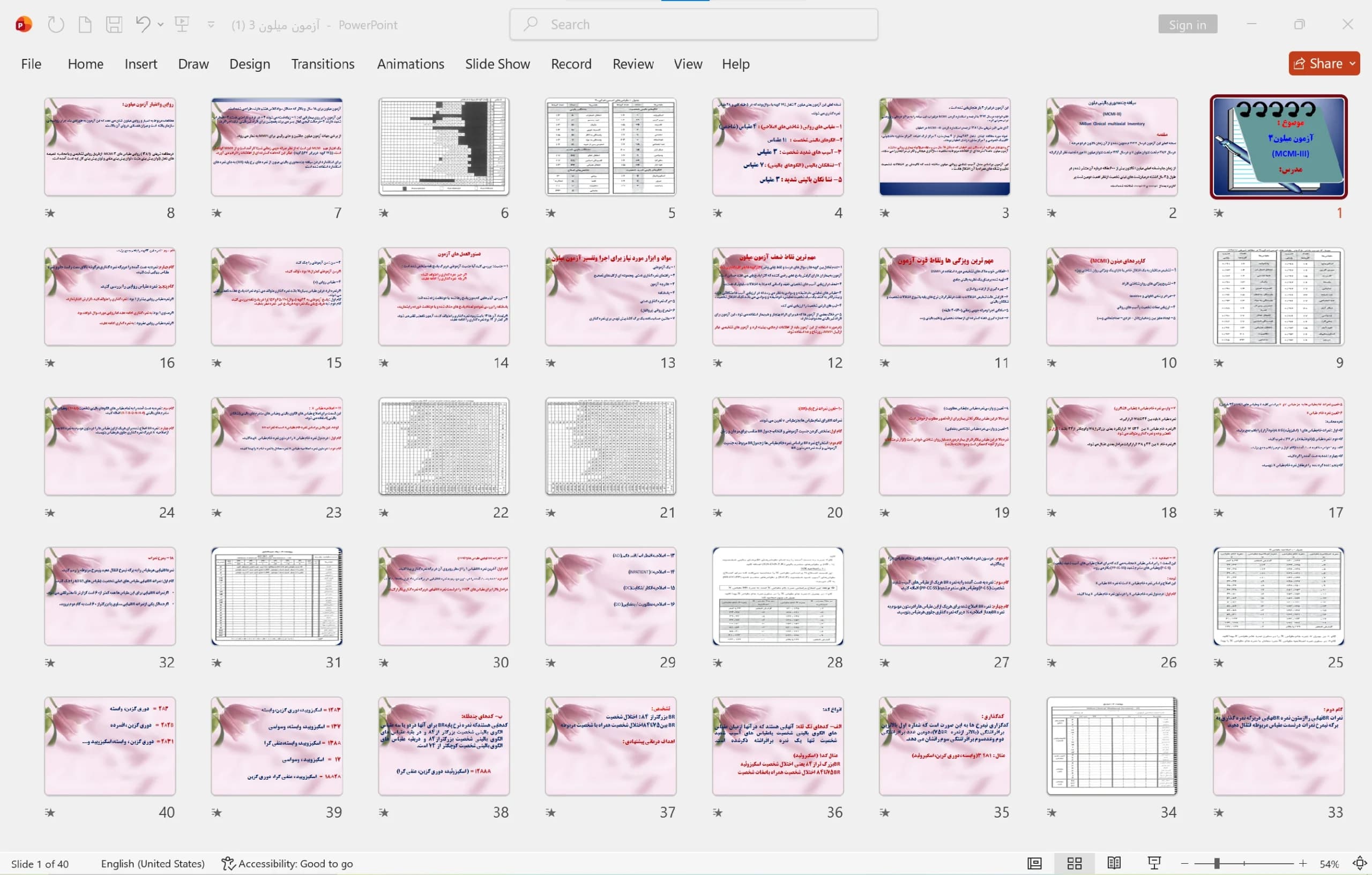
Task: Open the Help tab
Action: (x=735, y=64)
